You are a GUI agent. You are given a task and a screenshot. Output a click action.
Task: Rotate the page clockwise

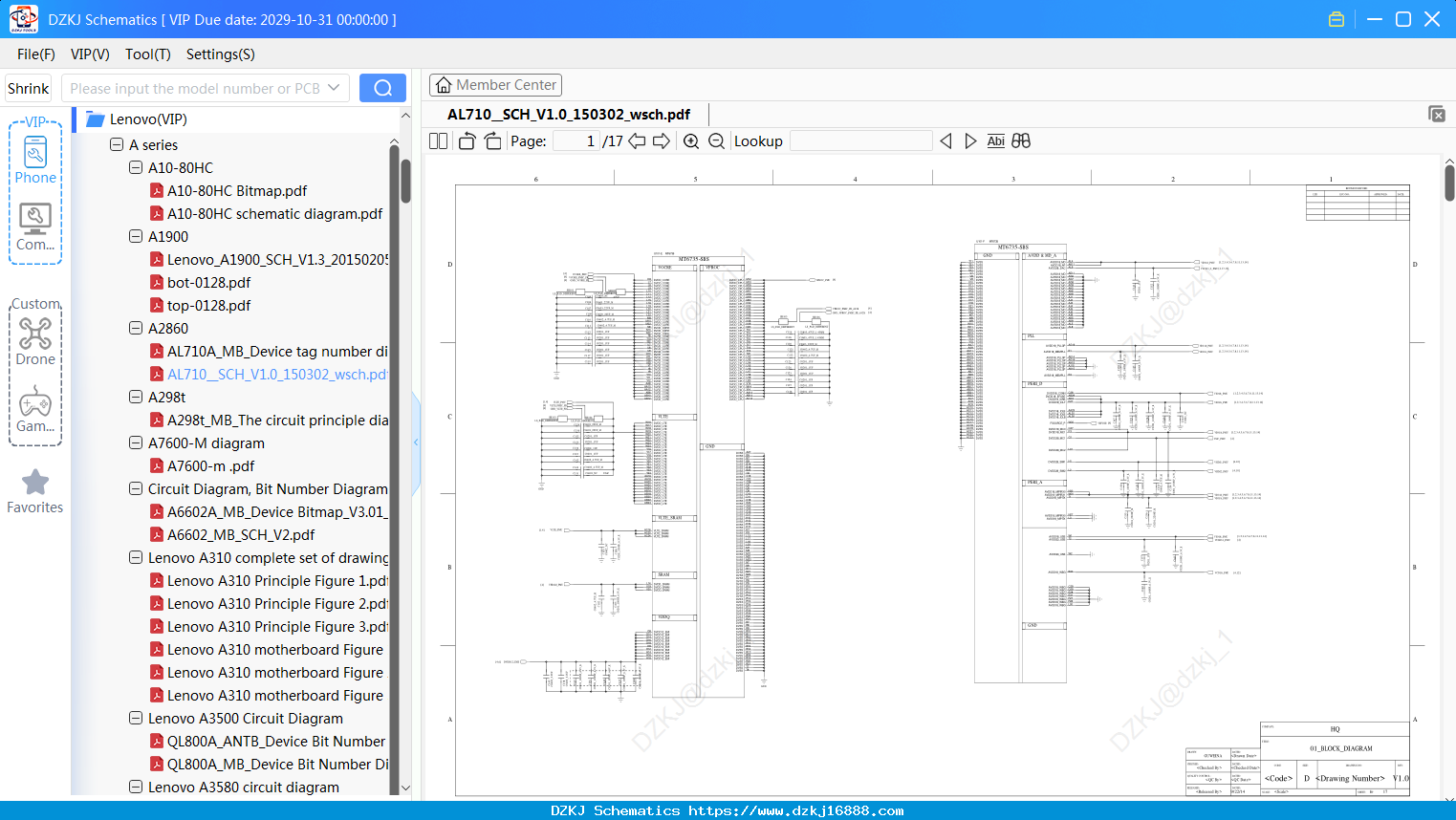click(492, 141)
